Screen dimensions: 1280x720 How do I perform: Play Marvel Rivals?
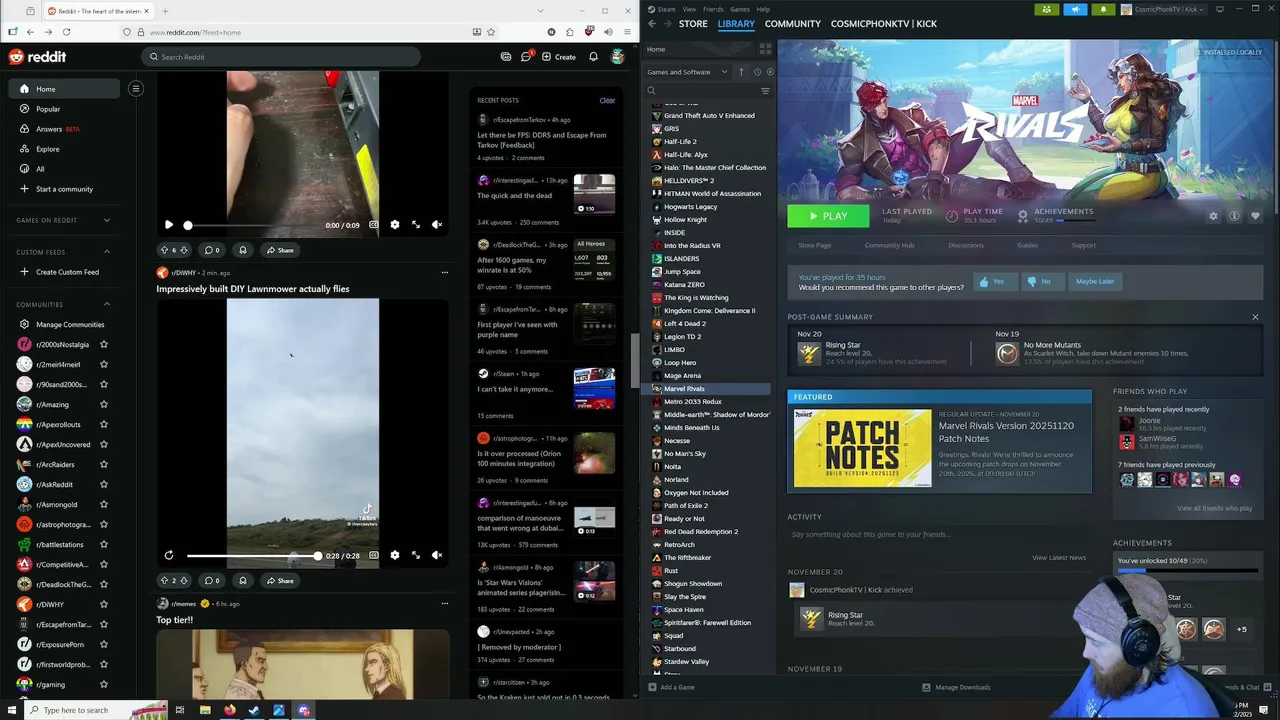(828, 216)
